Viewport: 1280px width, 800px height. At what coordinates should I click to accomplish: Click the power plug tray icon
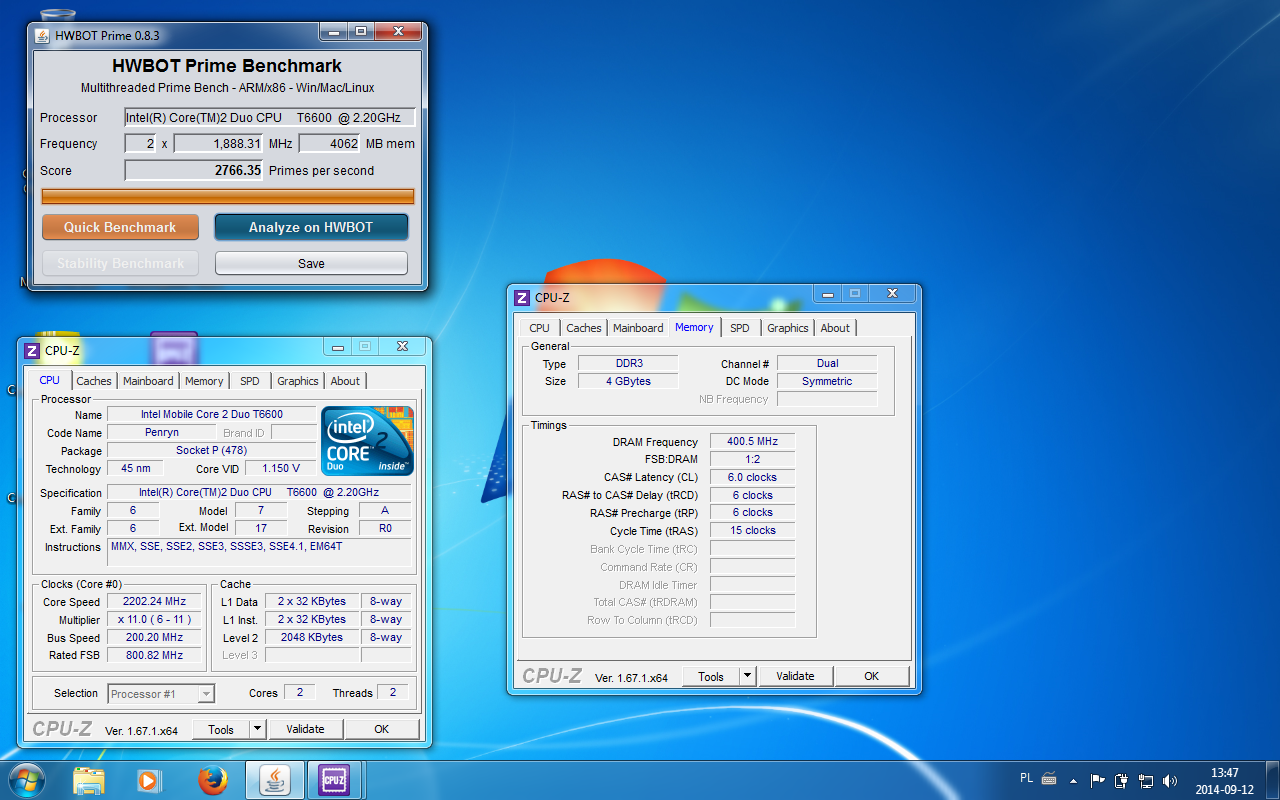(x=1121, y=780)
